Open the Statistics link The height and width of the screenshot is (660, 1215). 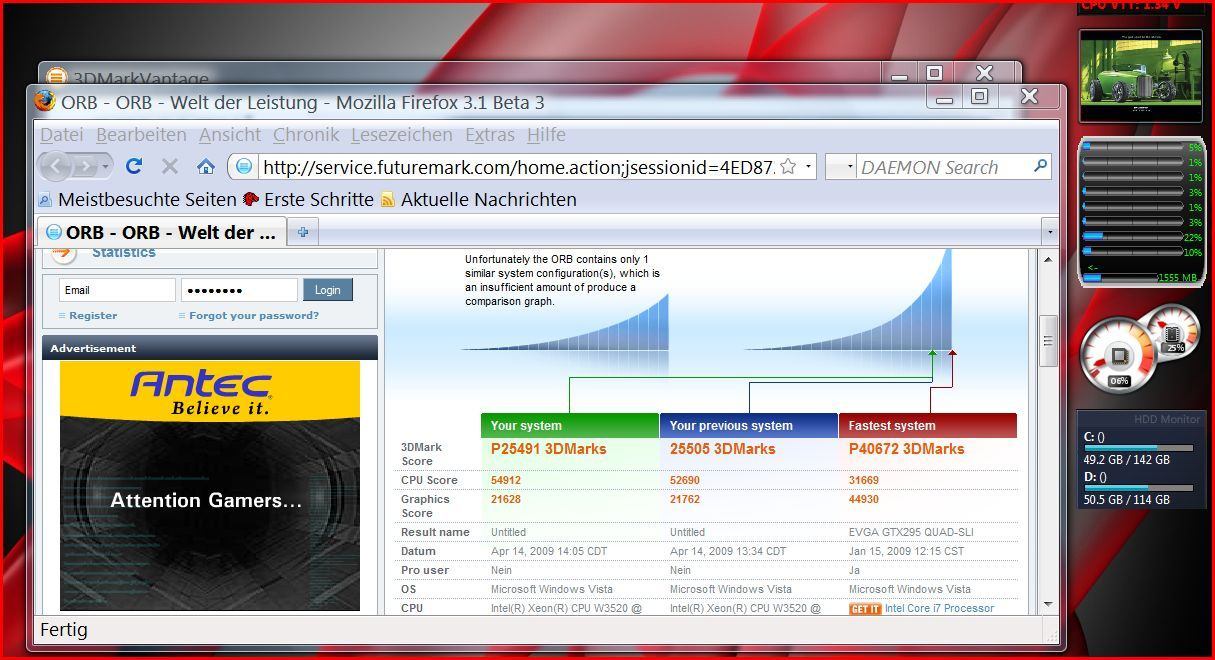pyautogui.click(x=124, y=253)
